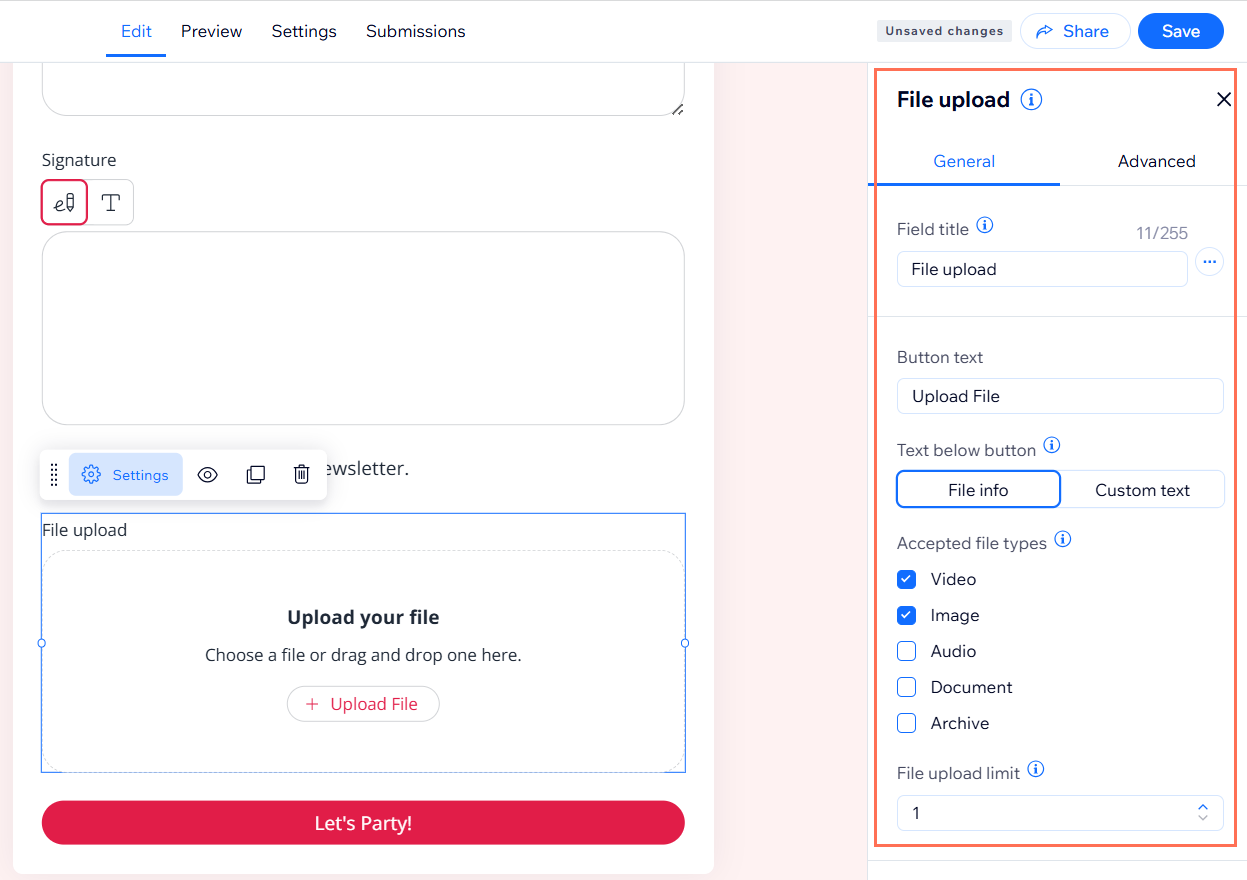Click the Button text input field
The image size is (1247, 880).
coord(1060,396)
